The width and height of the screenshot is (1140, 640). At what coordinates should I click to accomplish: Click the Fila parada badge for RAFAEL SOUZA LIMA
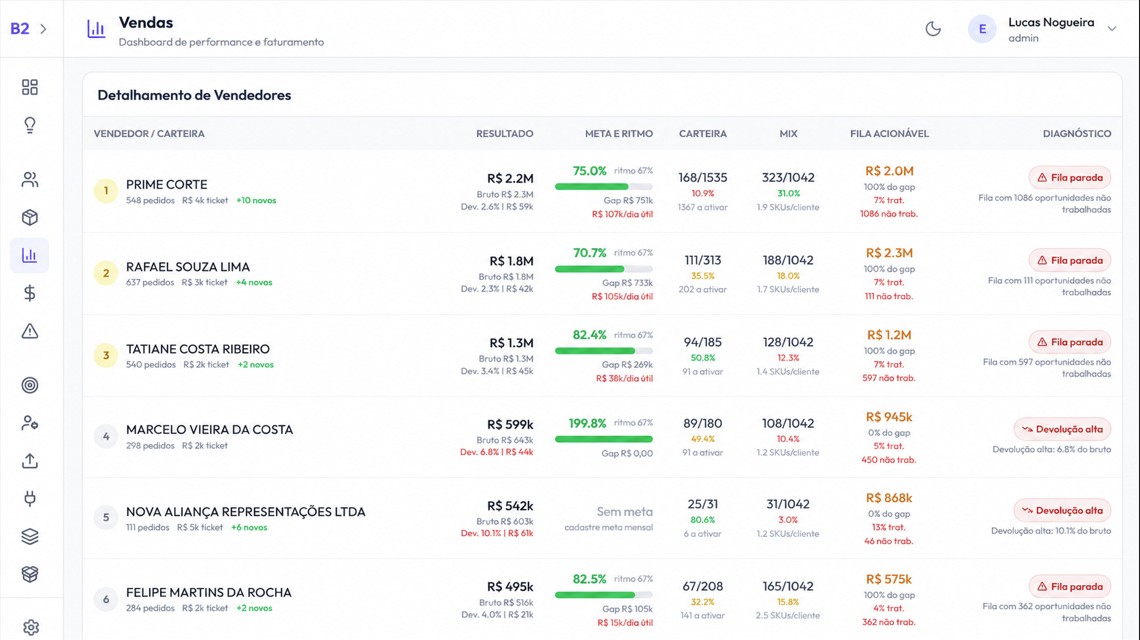coord(1069,260)
